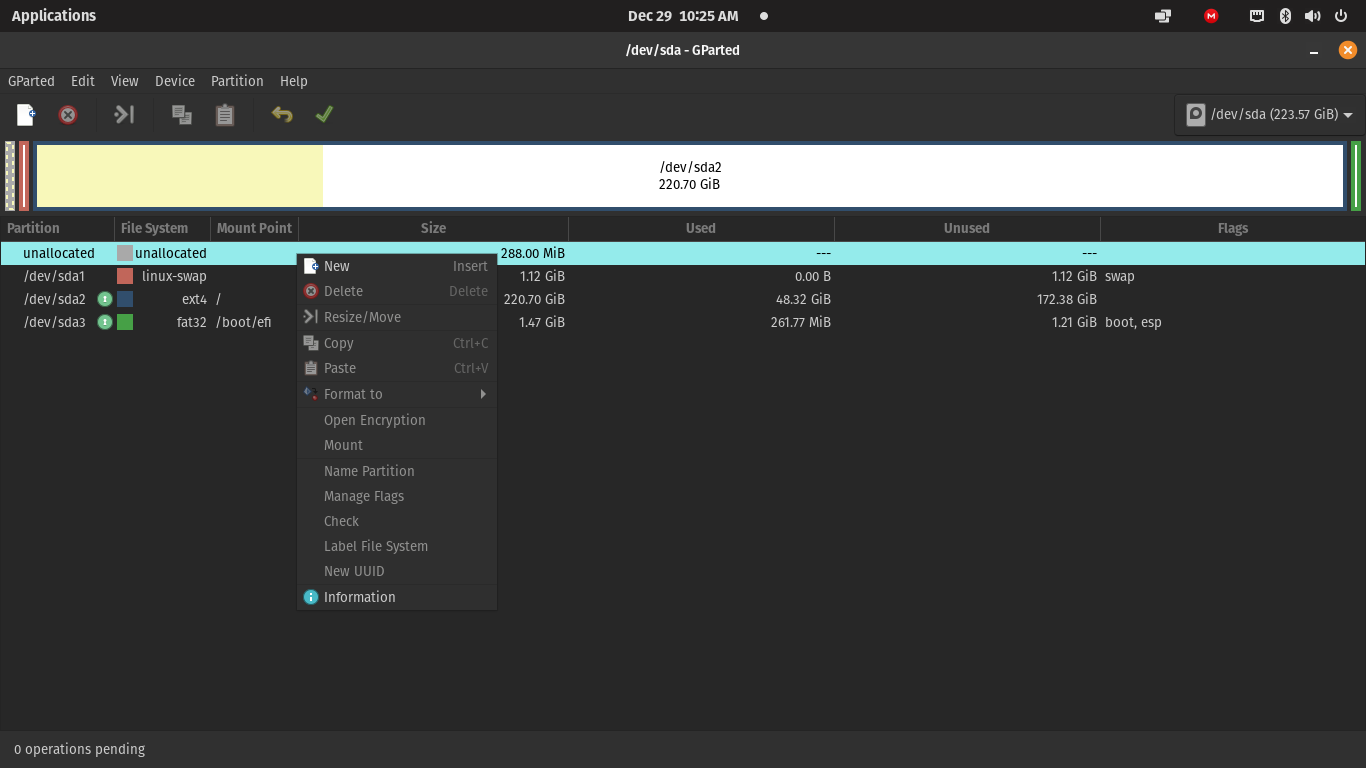
Task: Click Copy in the context menu
Action: (x=397, y=343)
